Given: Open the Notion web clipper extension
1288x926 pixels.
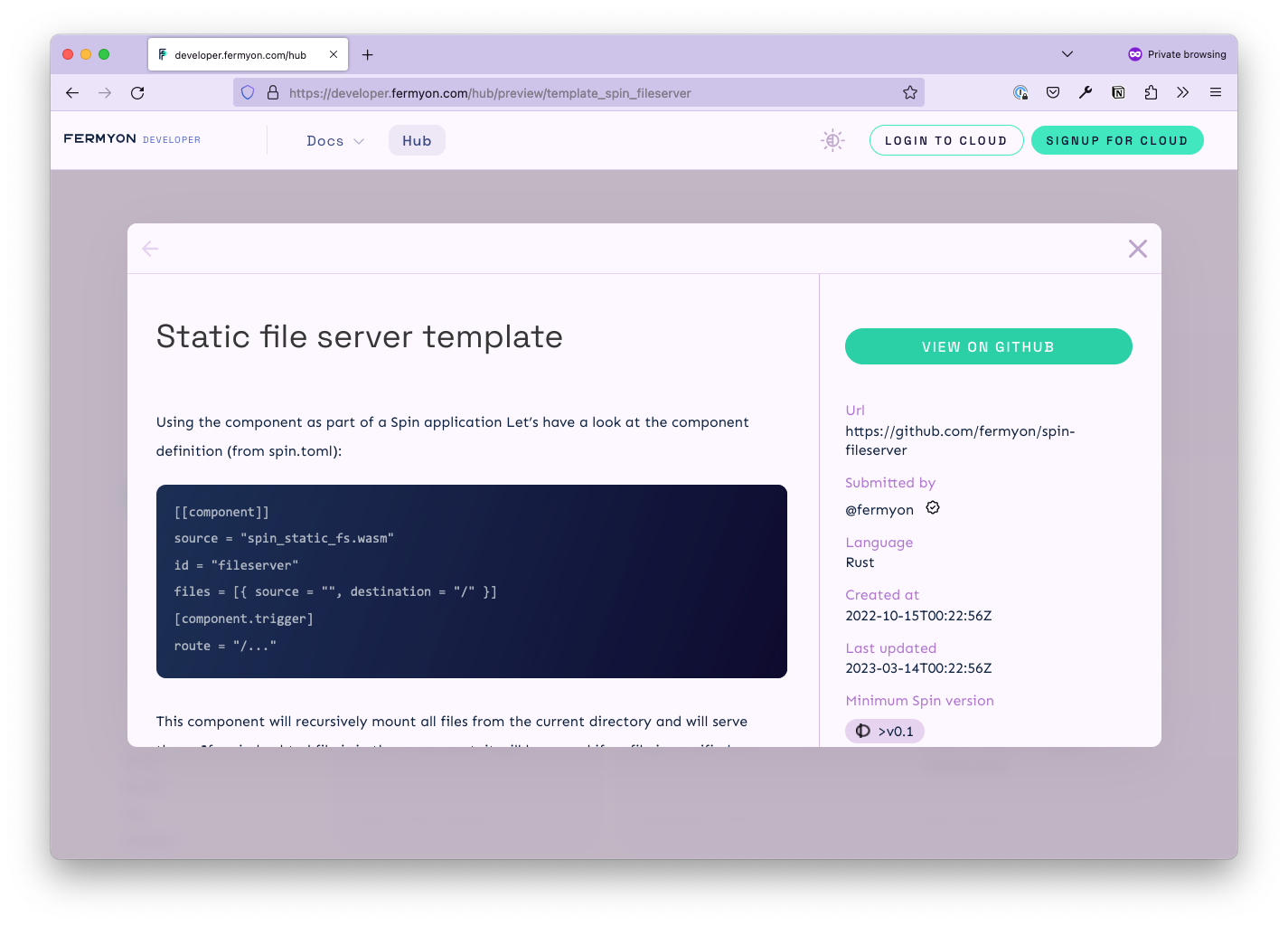Looking at the screenshot, I should pos(1118,92).
